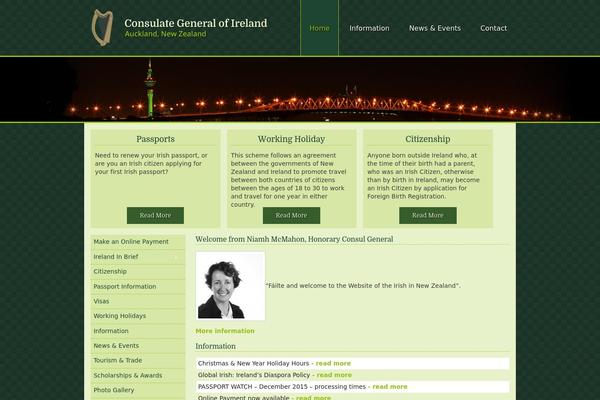
Task: Open the Information menu in header
Action: (x=369, y=28)
